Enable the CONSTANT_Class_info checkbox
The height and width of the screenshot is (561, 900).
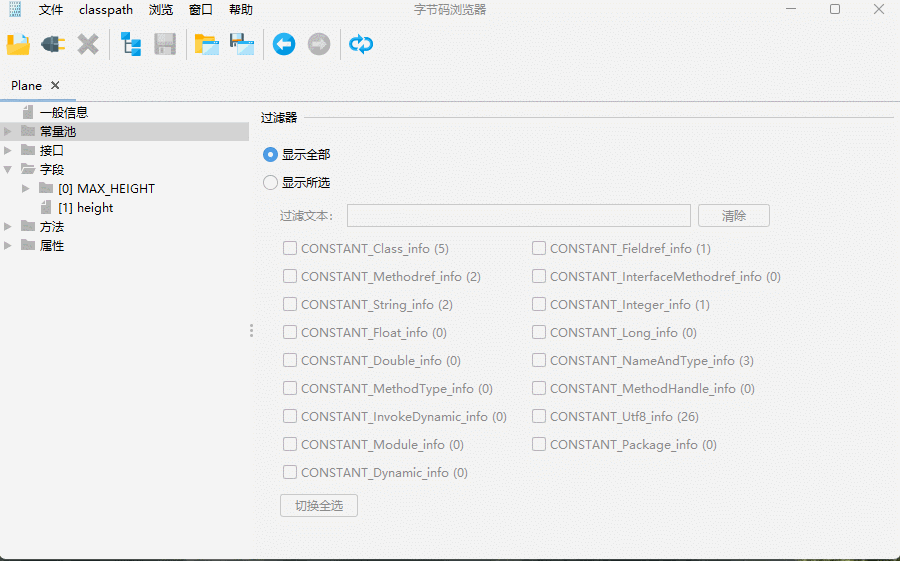tap(290, 248)
